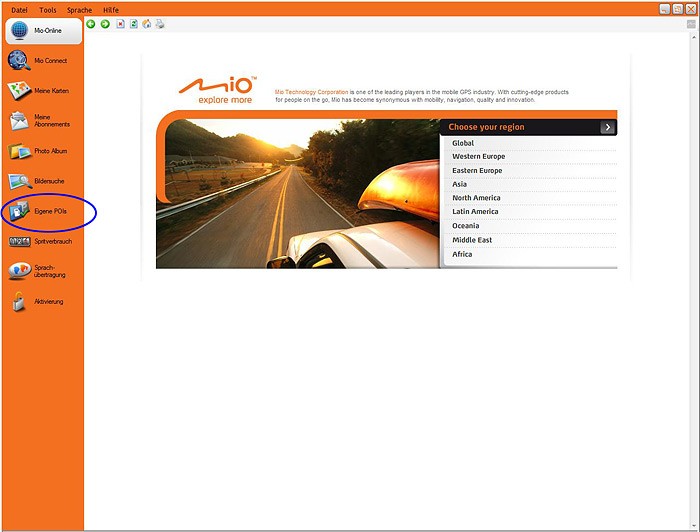Open the Sprache menu
Screen dimensions: 700x532
coord(79,9)
